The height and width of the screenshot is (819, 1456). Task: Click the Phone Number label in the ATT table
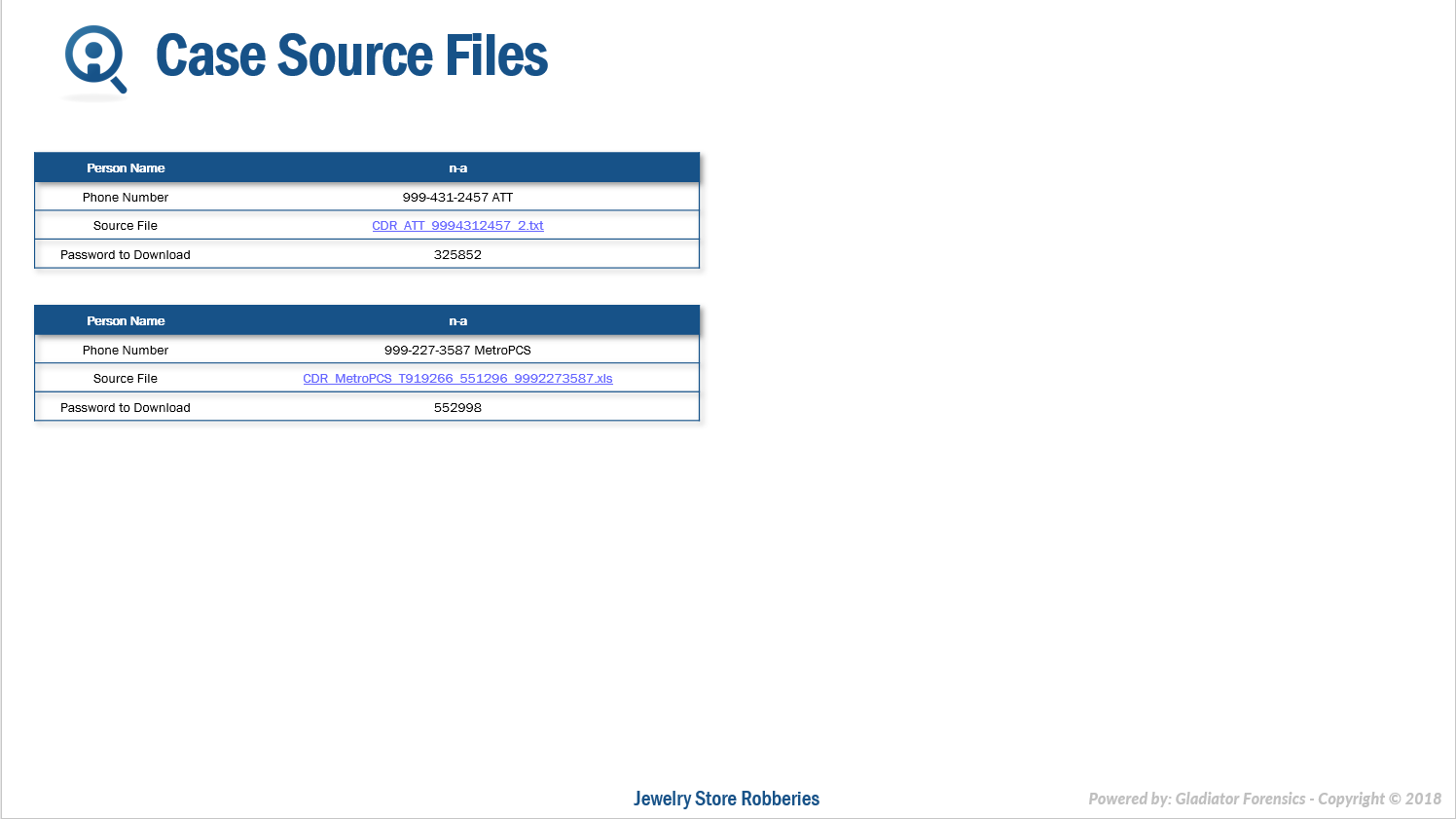[x=126, y=198]
